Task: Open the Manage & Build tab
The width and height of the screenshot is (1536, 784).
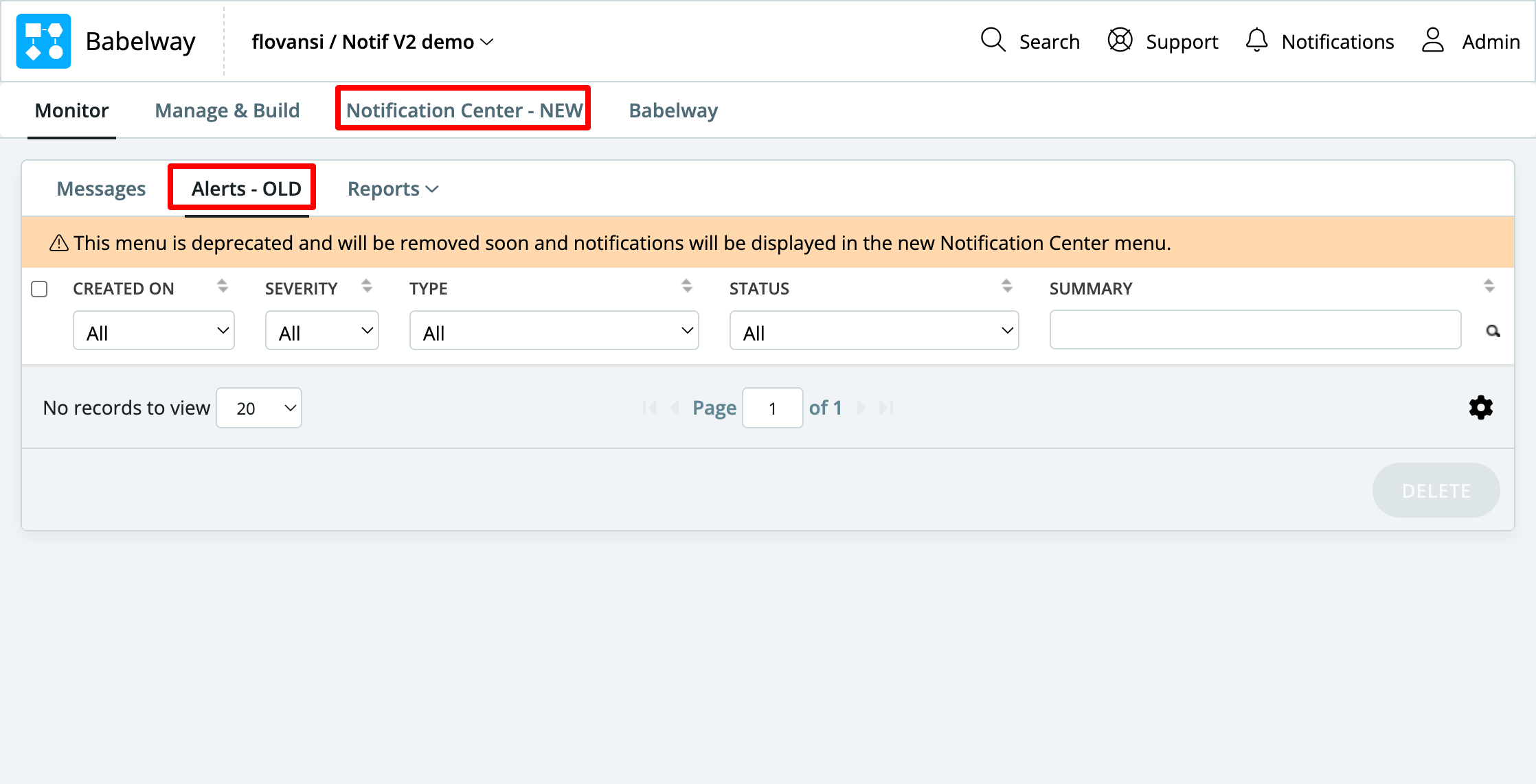Action: click(227, 111)
